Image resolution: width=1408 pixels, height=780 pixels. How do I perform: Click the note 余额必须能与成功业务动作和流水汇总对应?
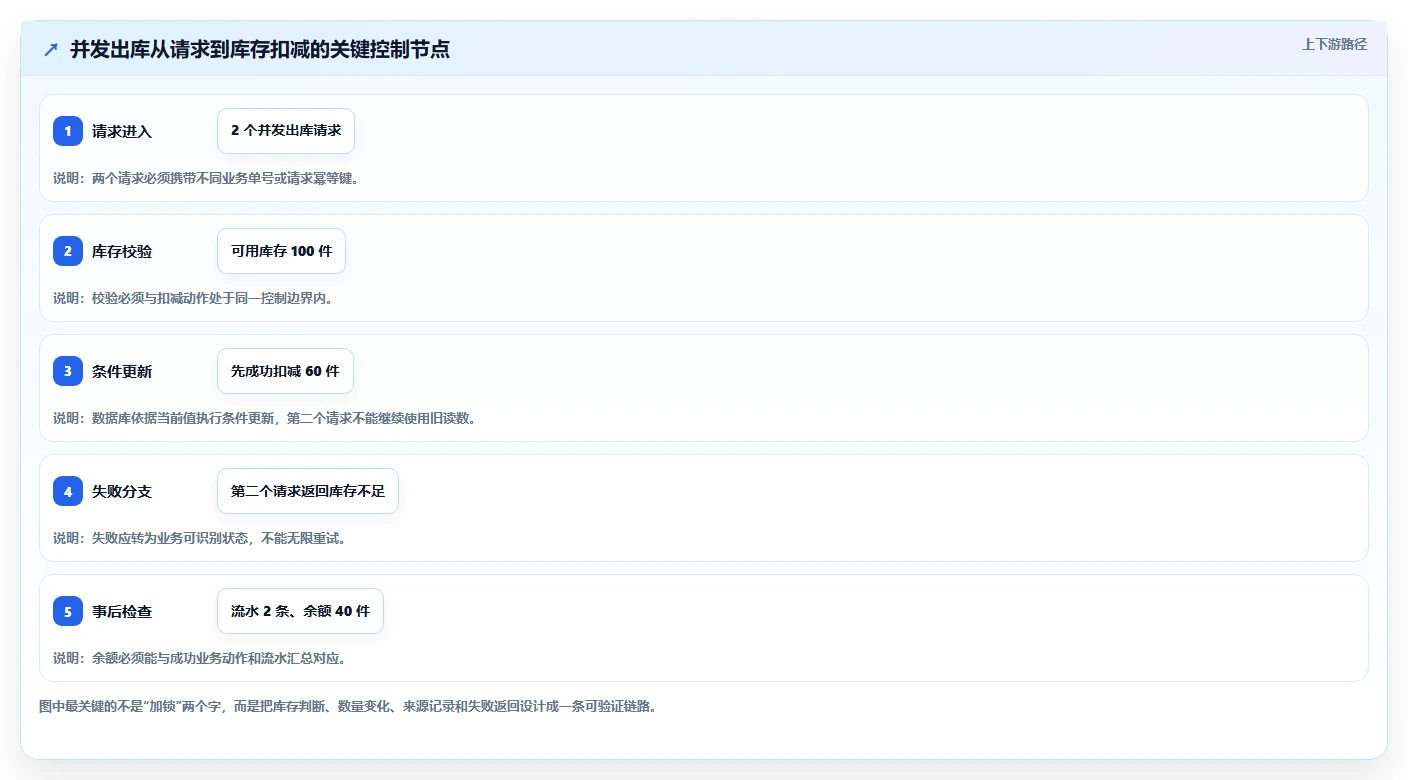tap(200, 658)
